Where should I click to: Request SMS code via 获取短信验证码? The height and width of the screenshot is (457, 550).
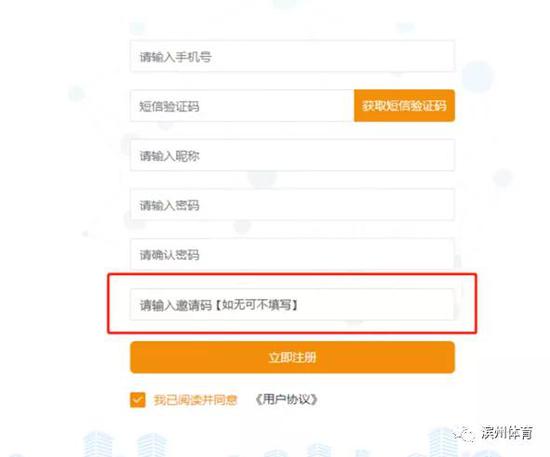tap(404, 106)
